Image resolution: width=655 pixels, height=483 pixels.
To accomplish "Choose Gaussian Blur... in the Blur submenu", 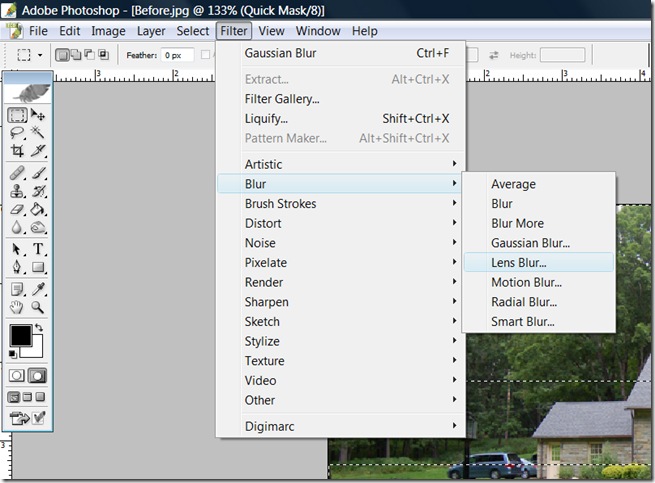I will click(x=538, y=243).
